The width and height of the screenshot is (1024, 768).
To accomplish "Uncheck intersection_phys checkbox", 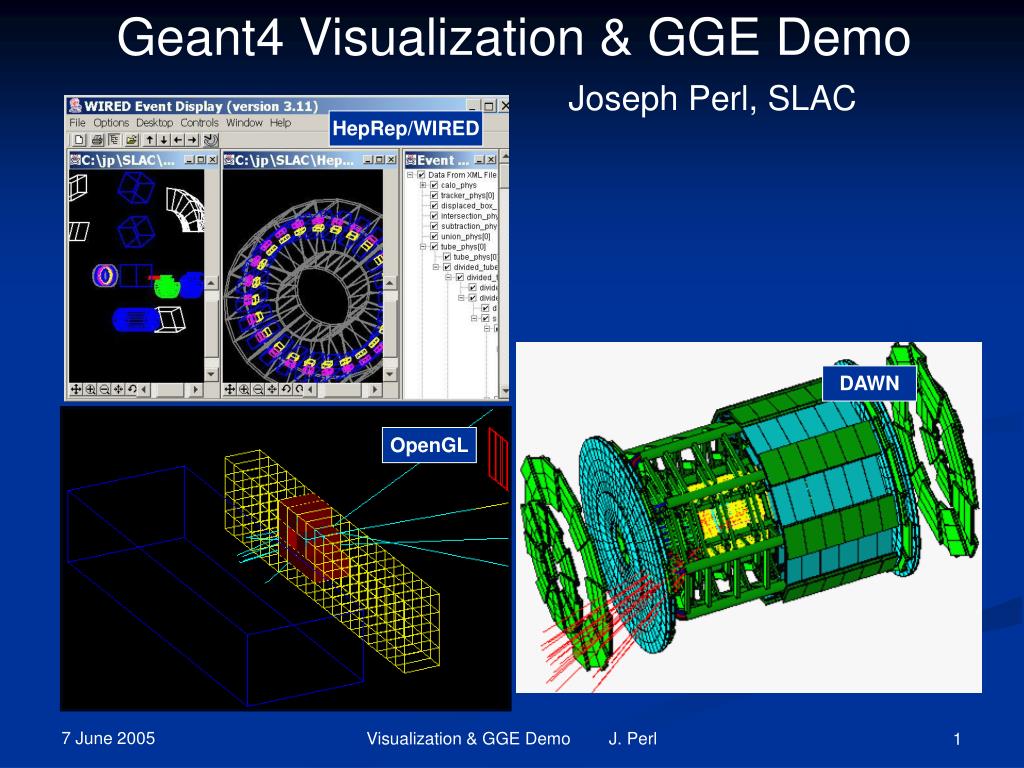I will [x=434, y=216].
